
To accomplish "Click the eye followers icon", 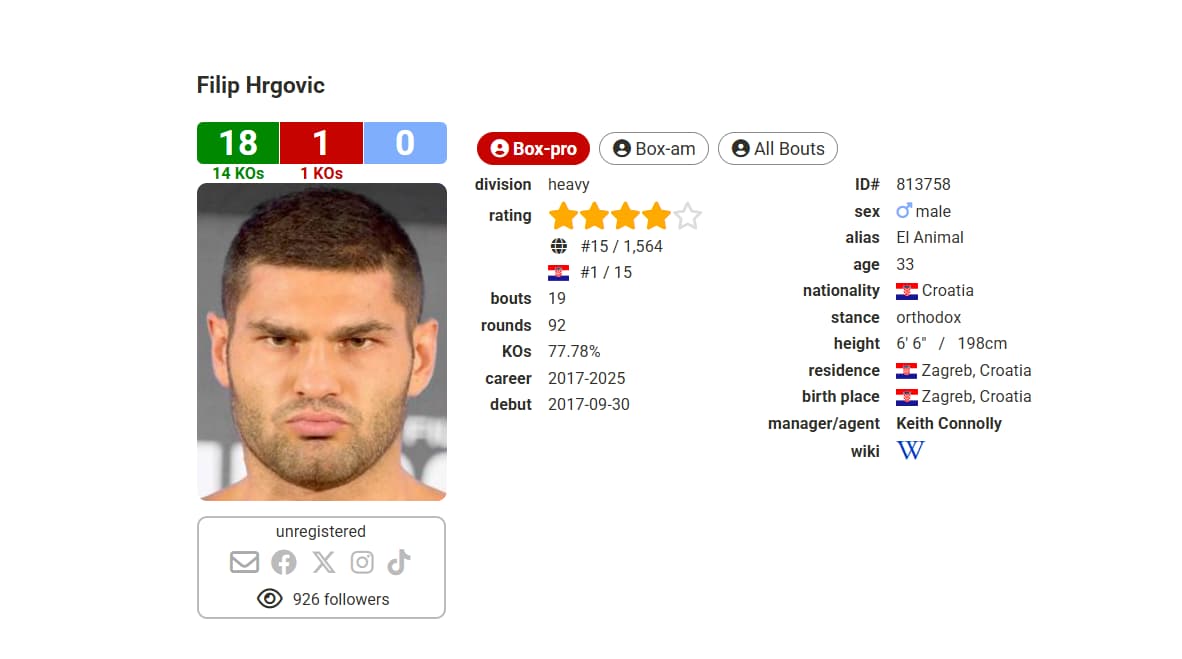I will tap(270, 599).
